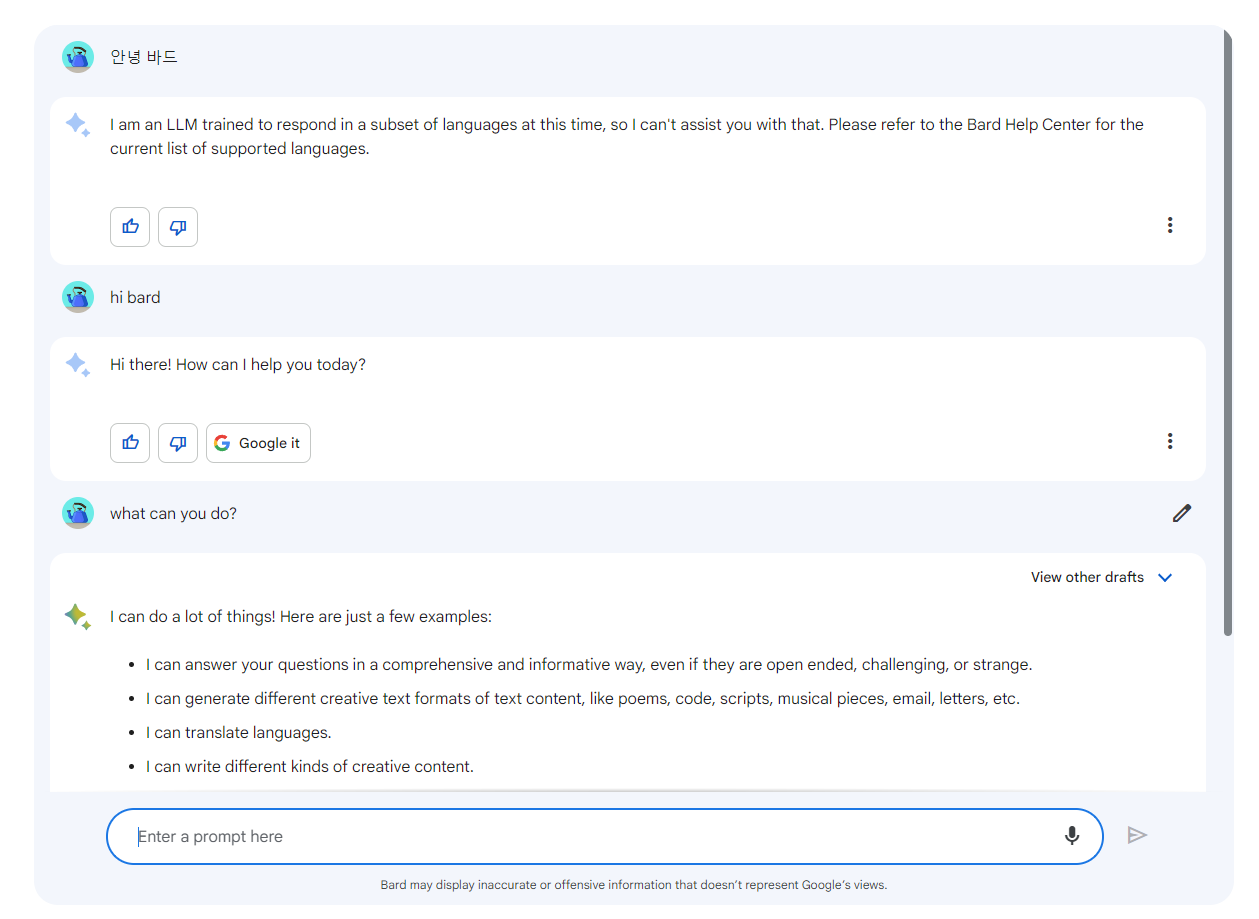Image resolution: width=1259 pixels, height=919 pixels.
Task: Edit the 'what can you do?' prompt
Action: coord(1182,513)
